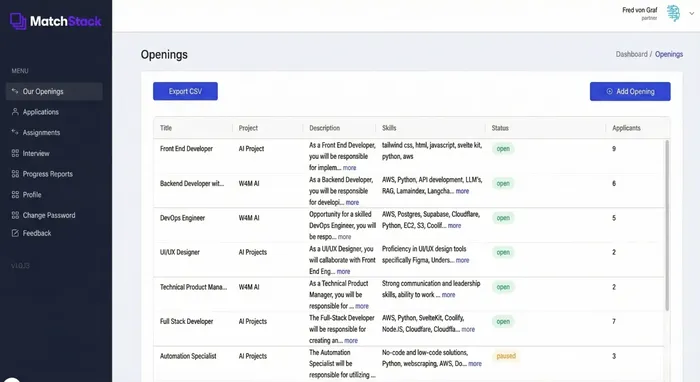
Task: Select the UI/UX Designer title cell
Action: [x=179, y=252]
